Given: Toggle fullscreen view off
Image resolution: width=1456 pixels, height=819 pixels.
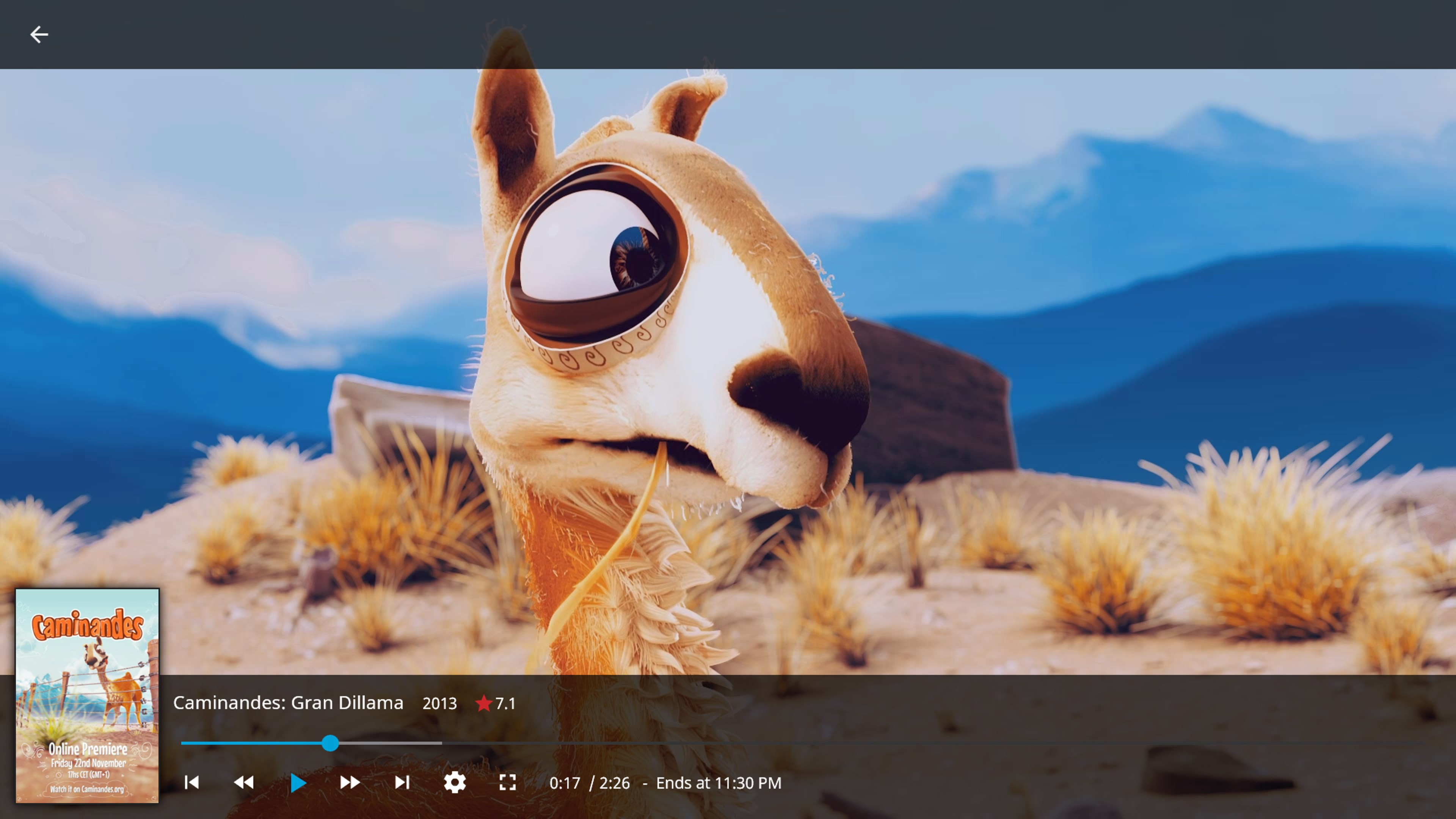Looking at the screenshot, I should pos(508,782).
